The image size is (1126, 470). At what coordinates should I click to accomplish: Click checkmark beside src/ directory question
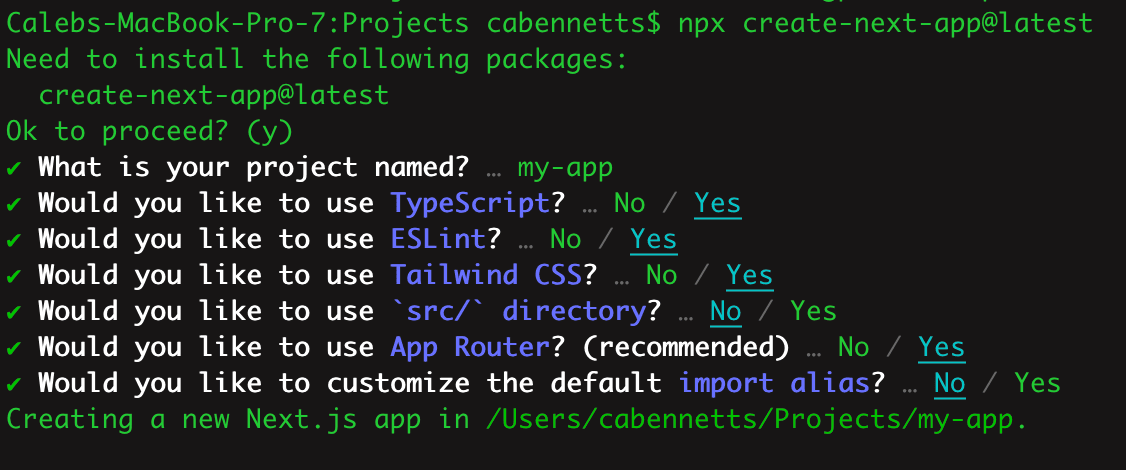14,311
